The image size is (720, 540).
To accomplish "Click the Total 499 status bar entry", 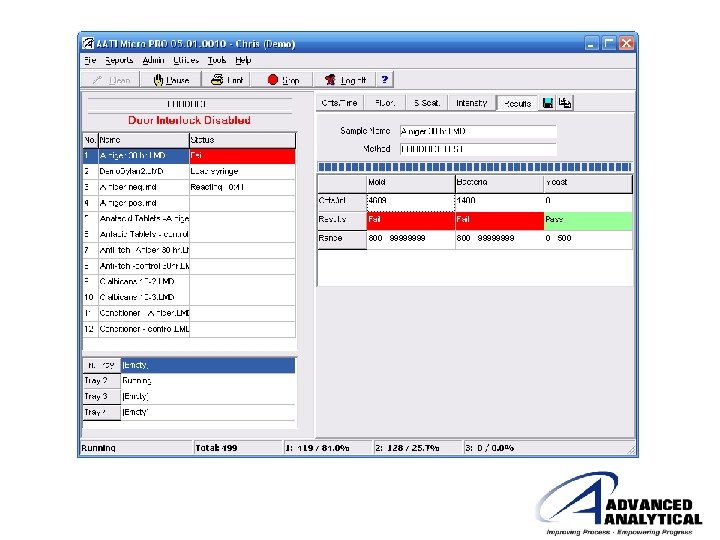I will 237,448.
